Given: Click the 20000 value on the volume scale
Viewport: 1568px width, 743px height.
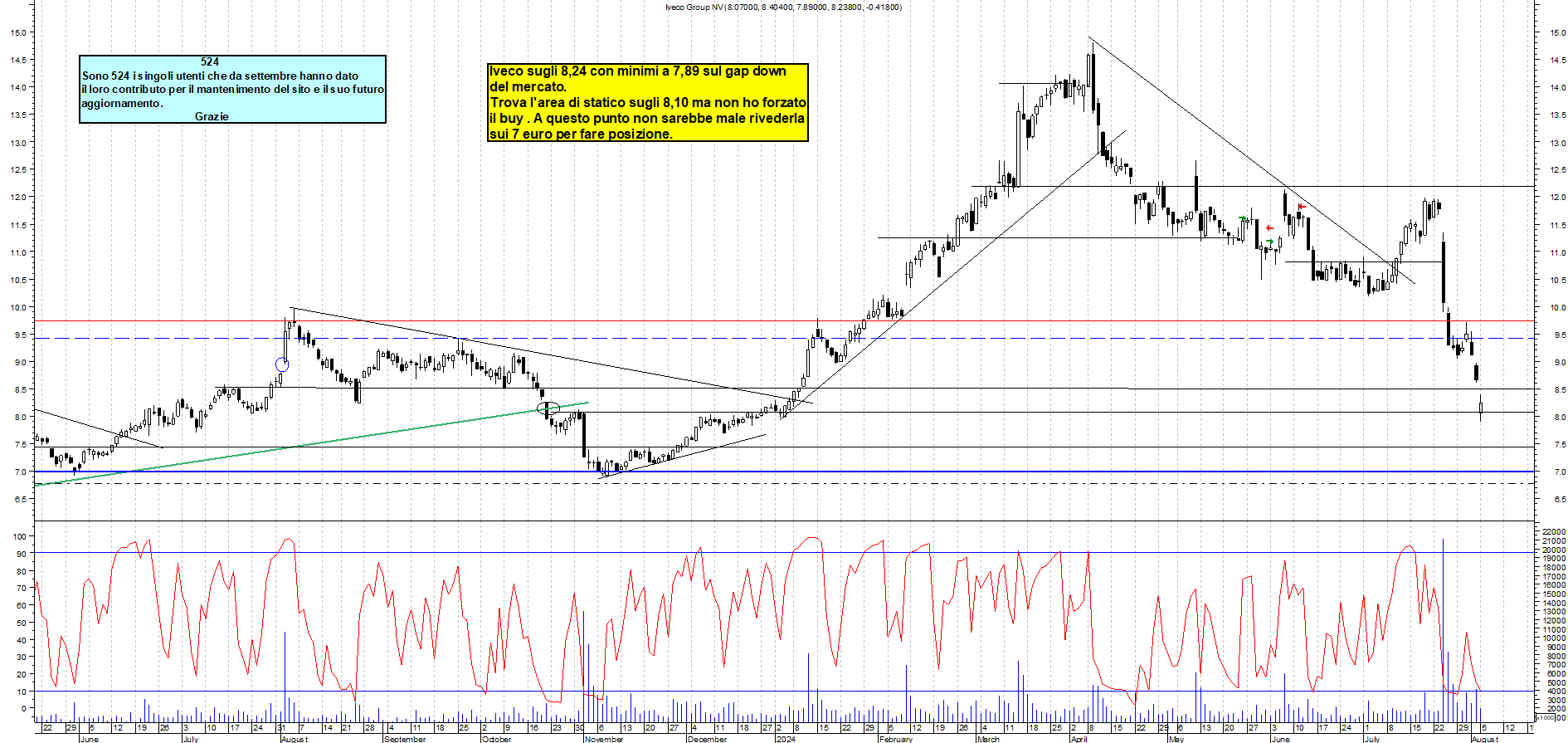Looking at the screenshot, I should (1553, 550).
